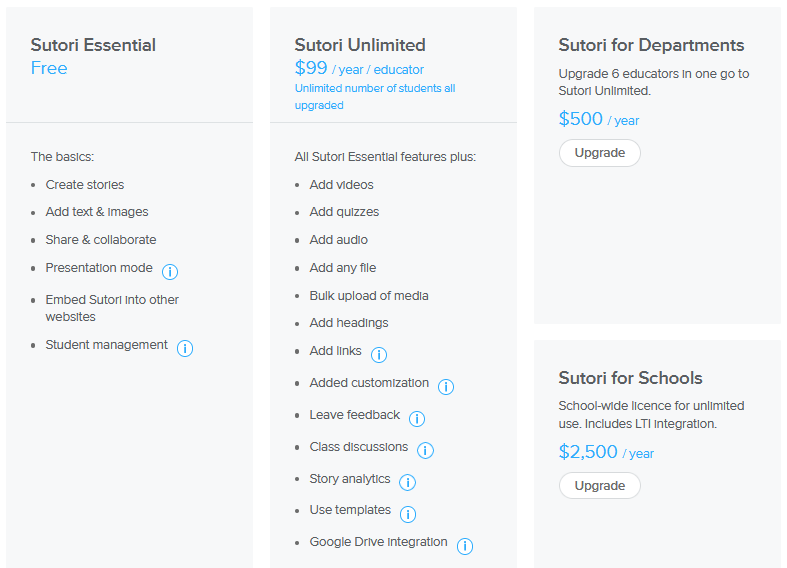This screenshot has height=568, width=787.
Task: Click the Free price label
Action: [x=49, y=68]
